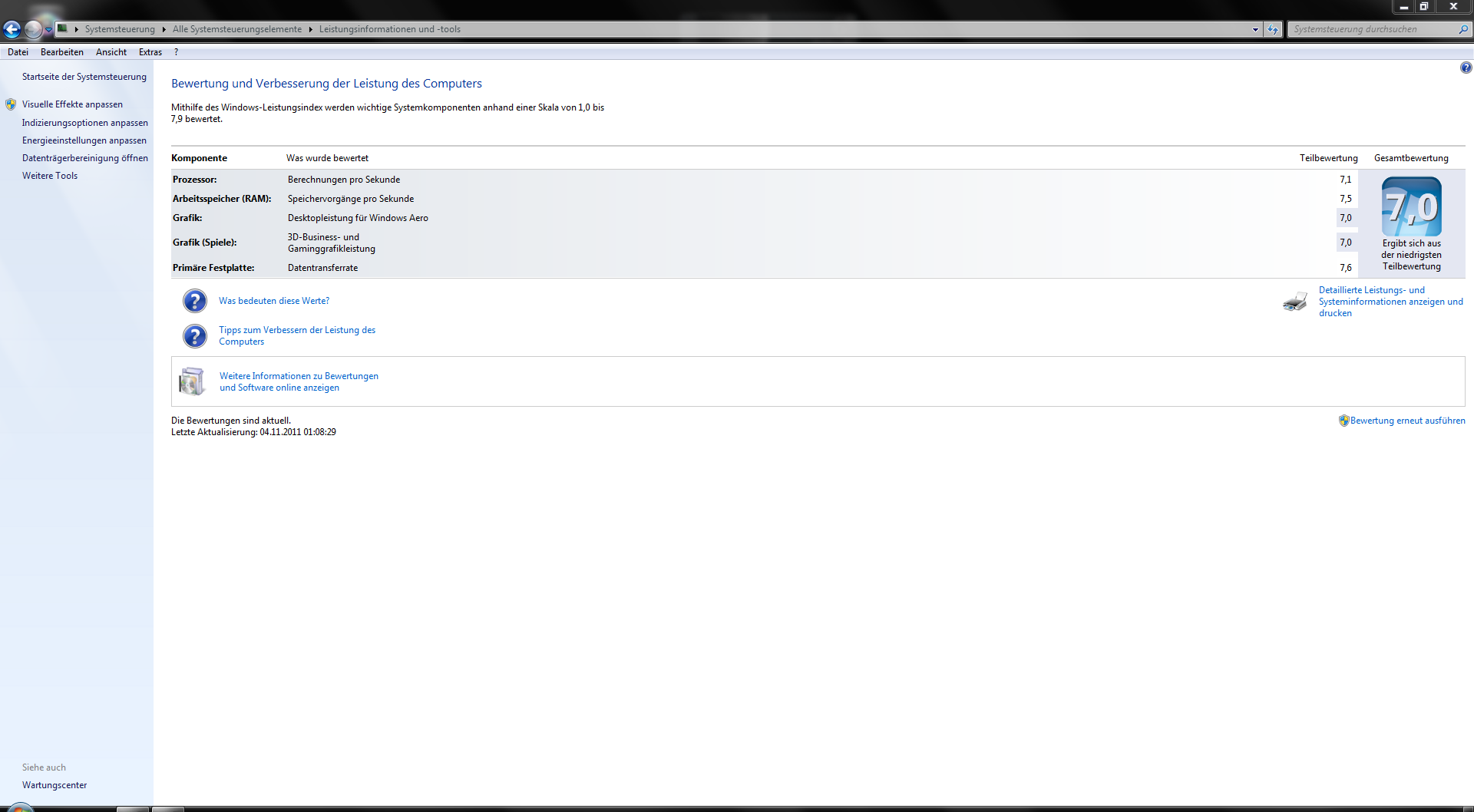Click the question icon beside Was bedeuten diese Werte

195,301
